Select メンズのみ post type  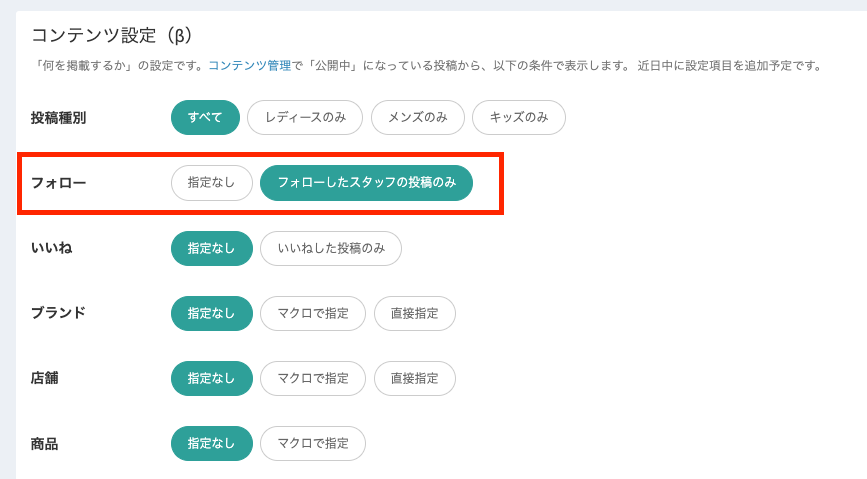click(x=417, y=117)
